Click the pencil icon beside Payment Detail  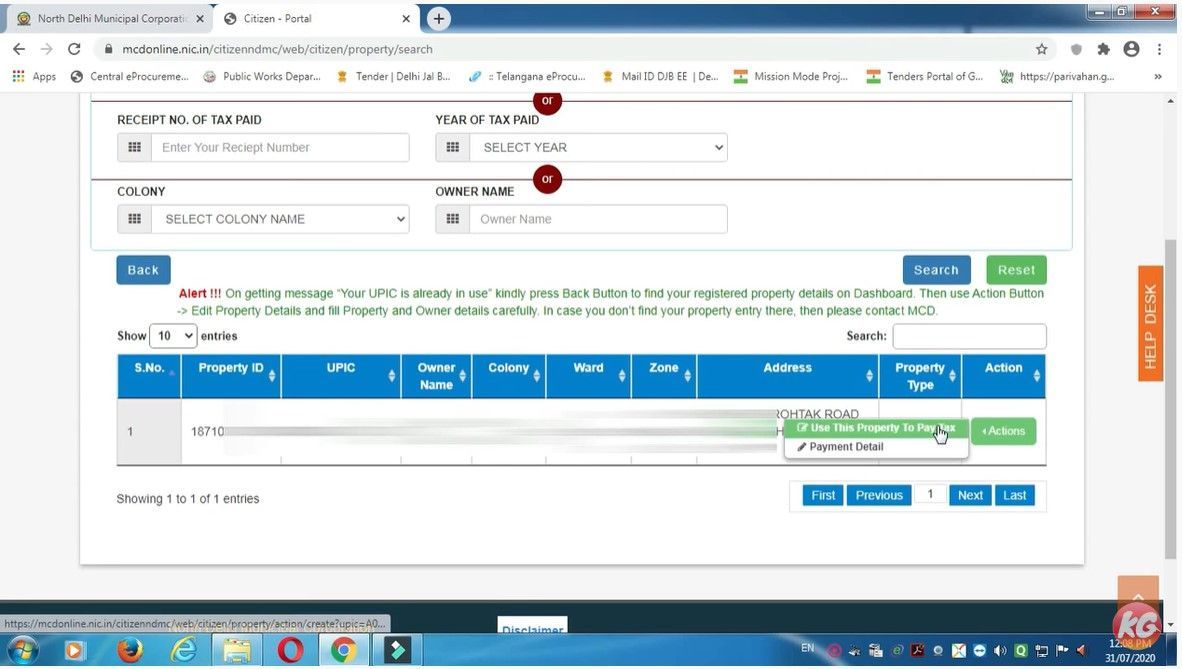pyautogui.click(x=800, y=446)
